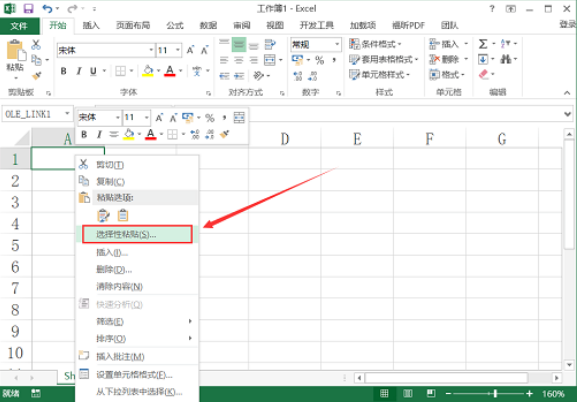Screen dimensions: 577x402
Task: Click the ribbon percent style icon
Action: 319,60
